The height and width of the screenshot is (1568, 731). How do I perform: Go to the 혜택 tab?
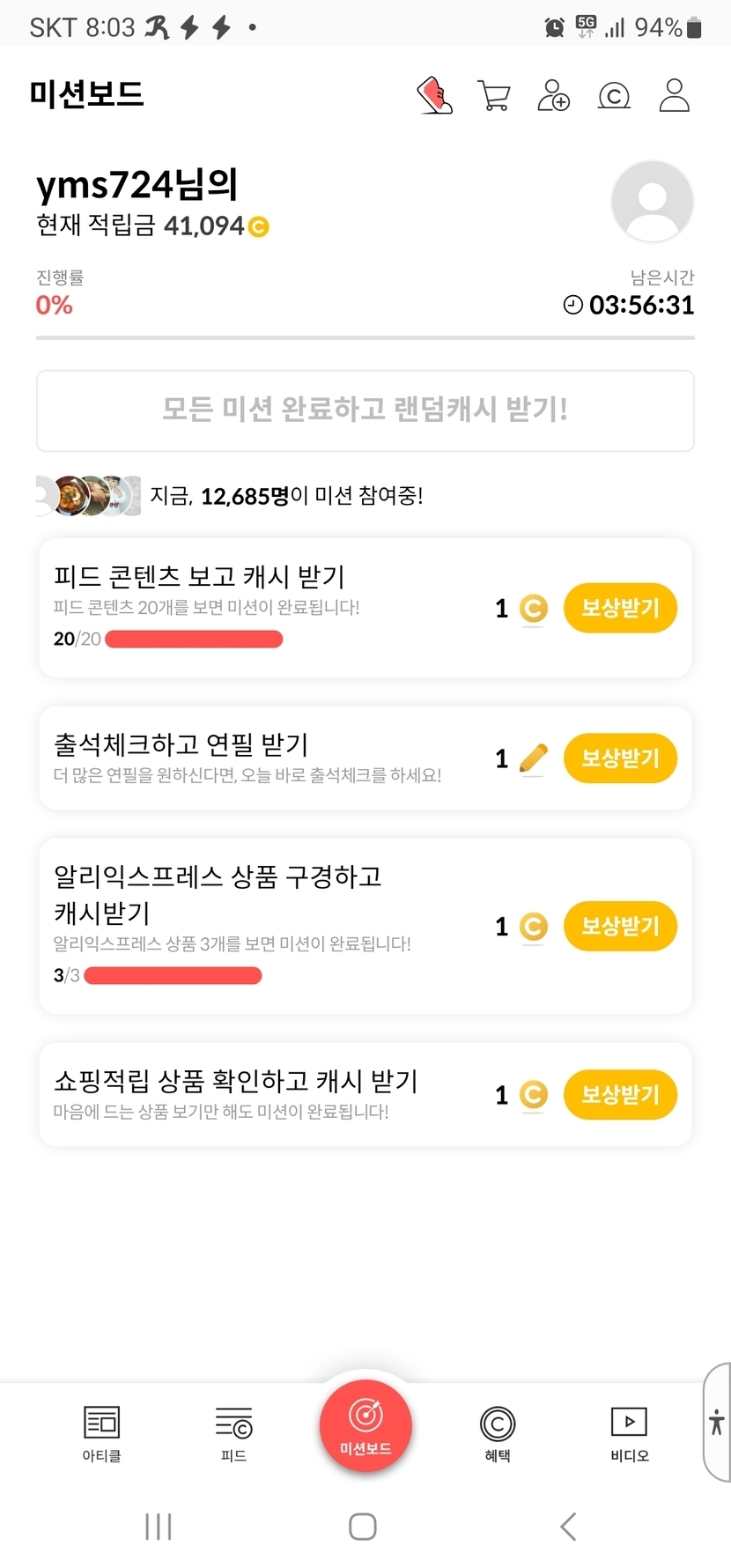498,1432
